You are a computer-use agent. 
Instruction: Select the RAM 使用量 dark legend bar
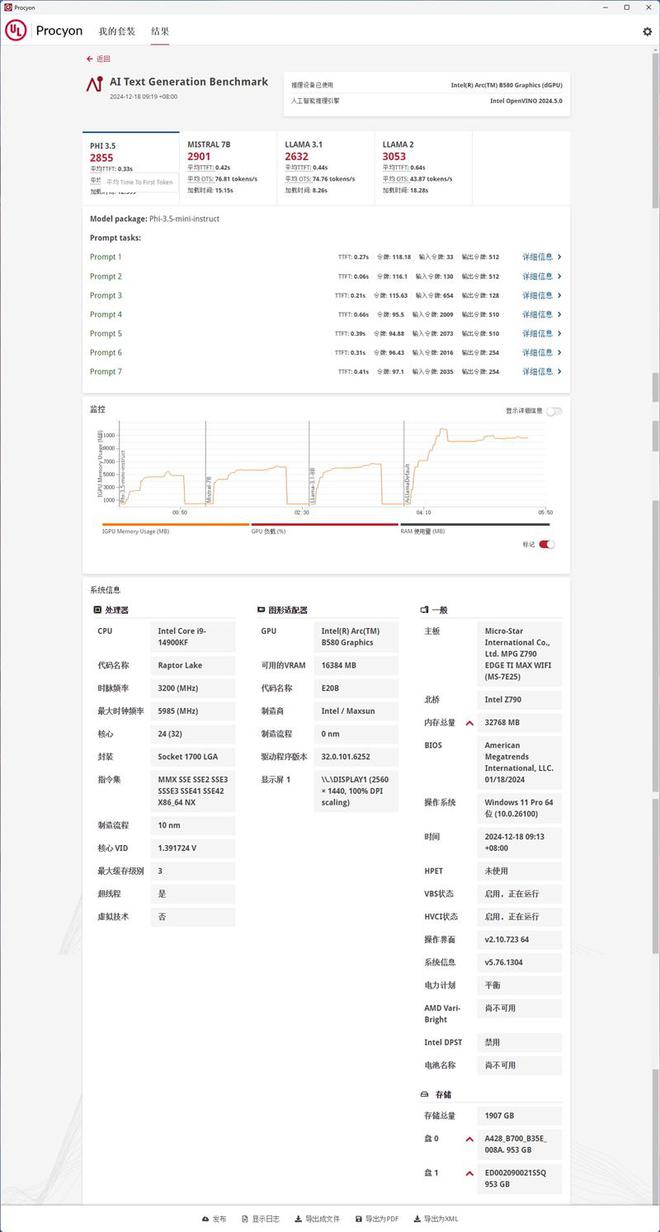[x=474, y=523]
